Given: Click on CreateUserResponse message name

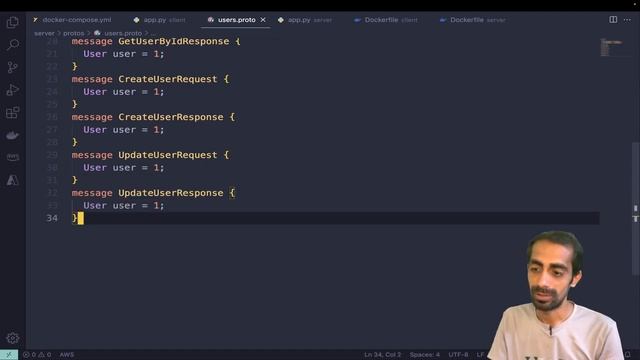Looking at the screenshot, I should click(171, 117).
